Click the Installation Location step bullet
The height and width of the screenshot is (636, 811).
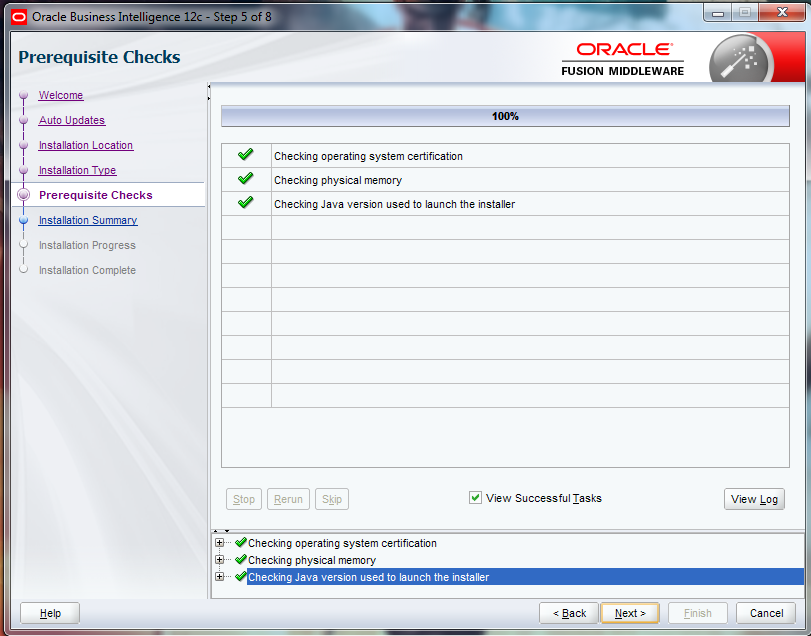23,145
